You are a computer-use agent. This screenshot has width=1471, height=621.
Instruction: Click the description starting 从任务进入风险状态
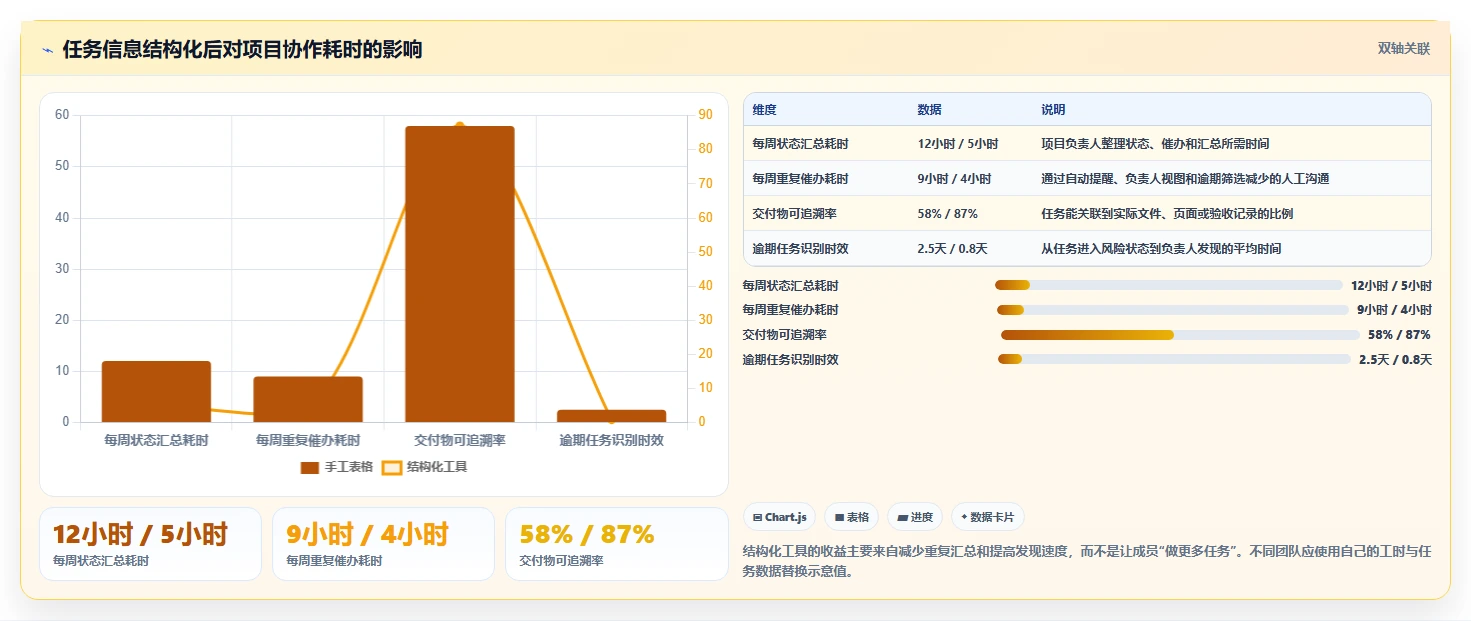1161,249
